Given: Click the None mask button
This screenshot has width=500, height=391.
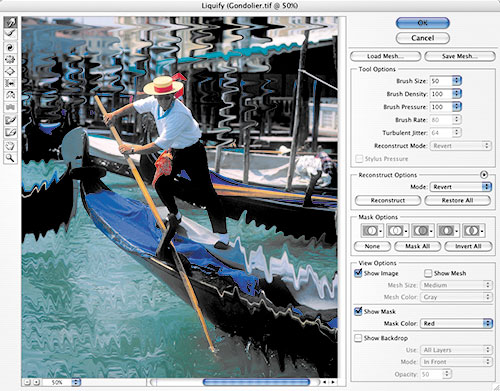Looking at the screenshot, I should coord(372,246).
